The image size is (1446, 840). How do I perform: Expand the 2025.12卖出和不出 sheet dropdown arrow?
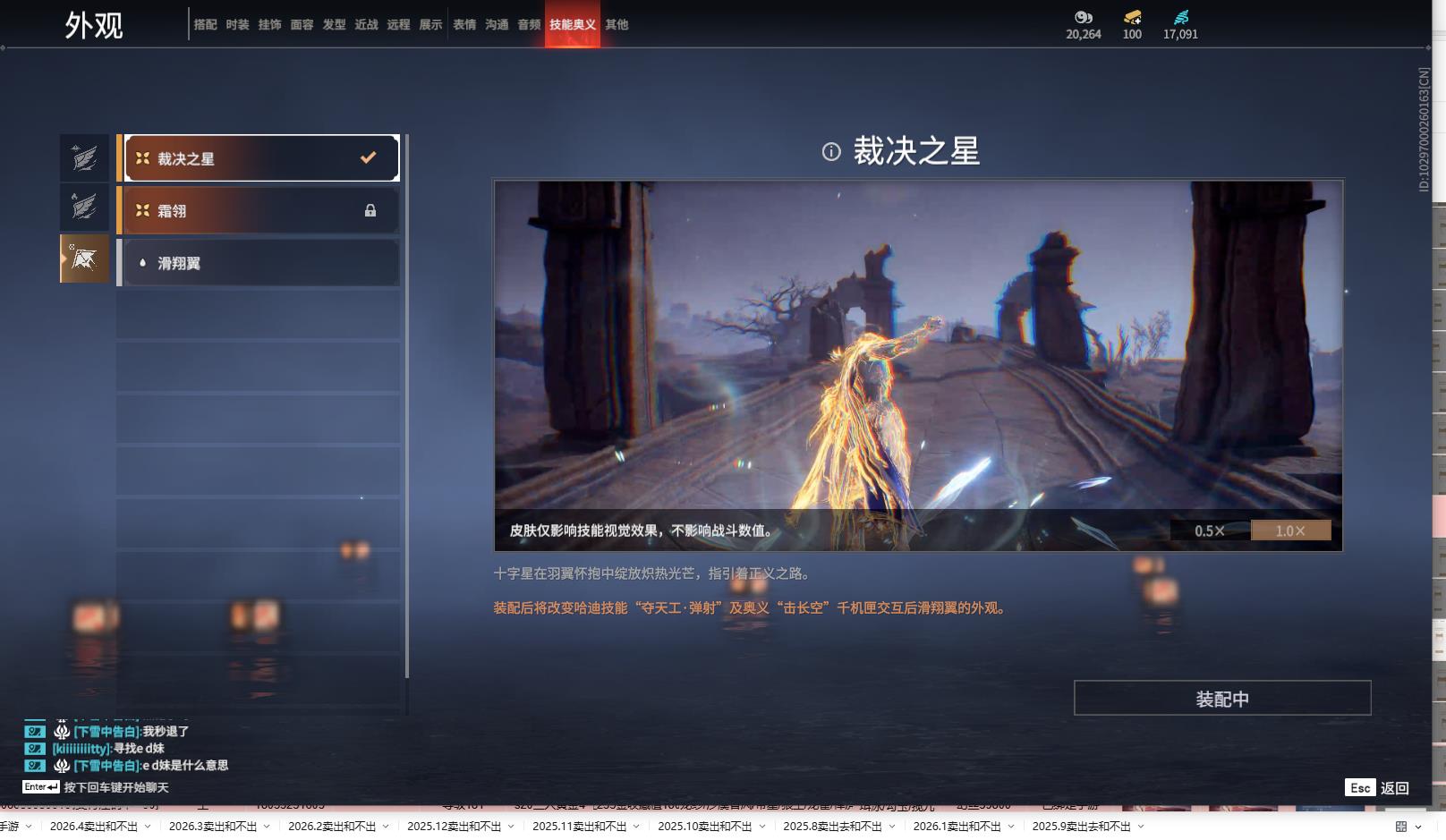511,827
